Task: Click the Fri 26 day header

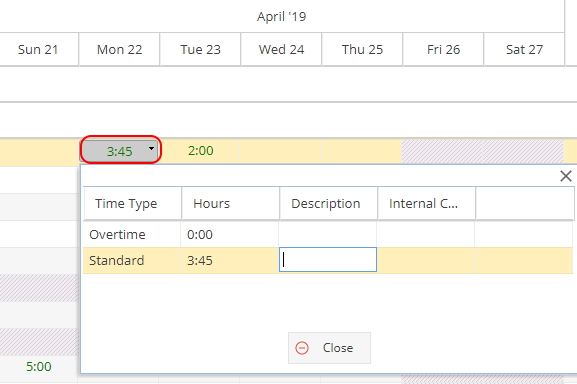Action: coord(443,49)
